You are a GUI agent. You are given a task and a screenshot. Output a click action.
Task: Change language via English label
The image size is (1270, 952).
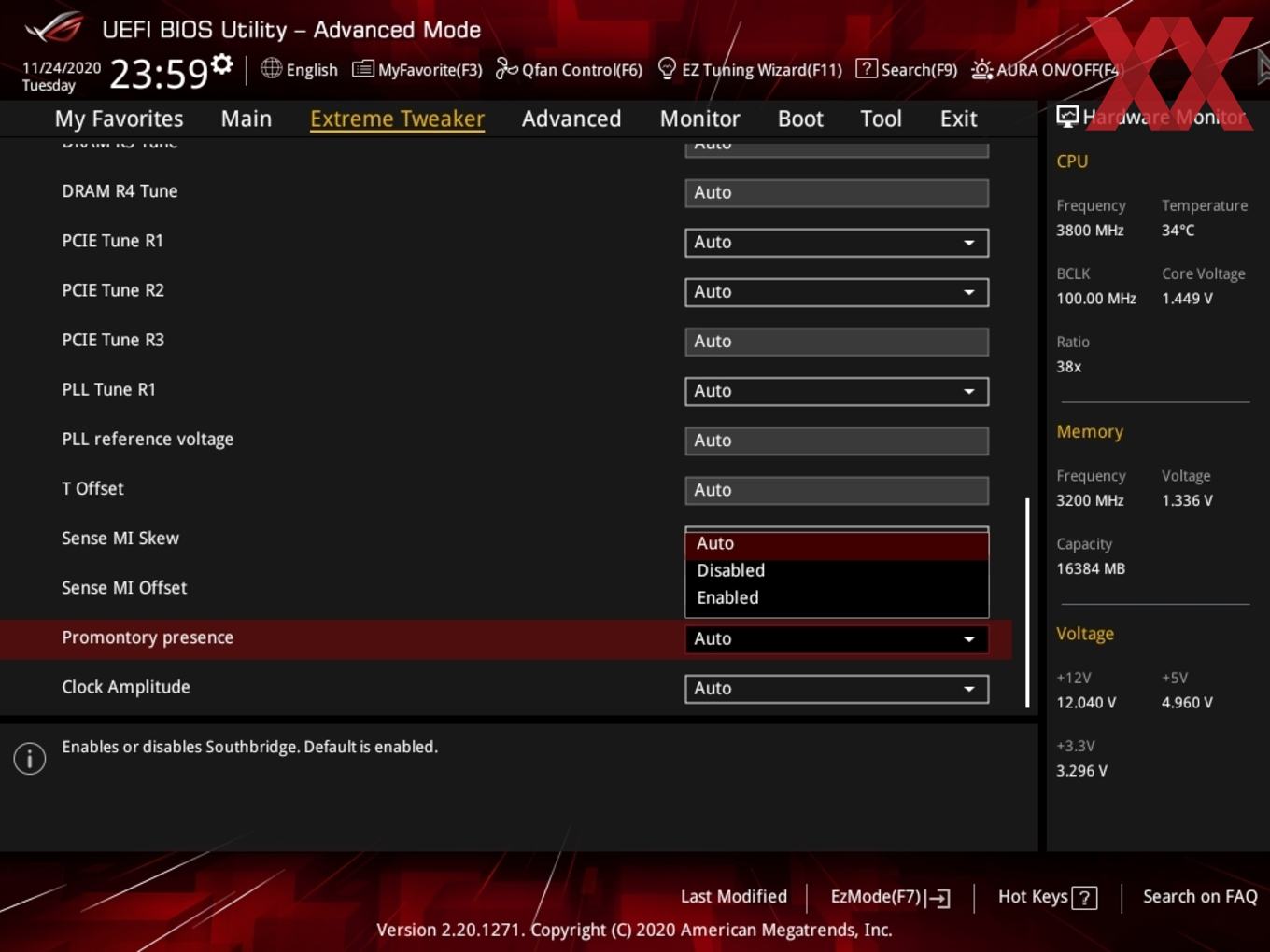tap(312, 70)
